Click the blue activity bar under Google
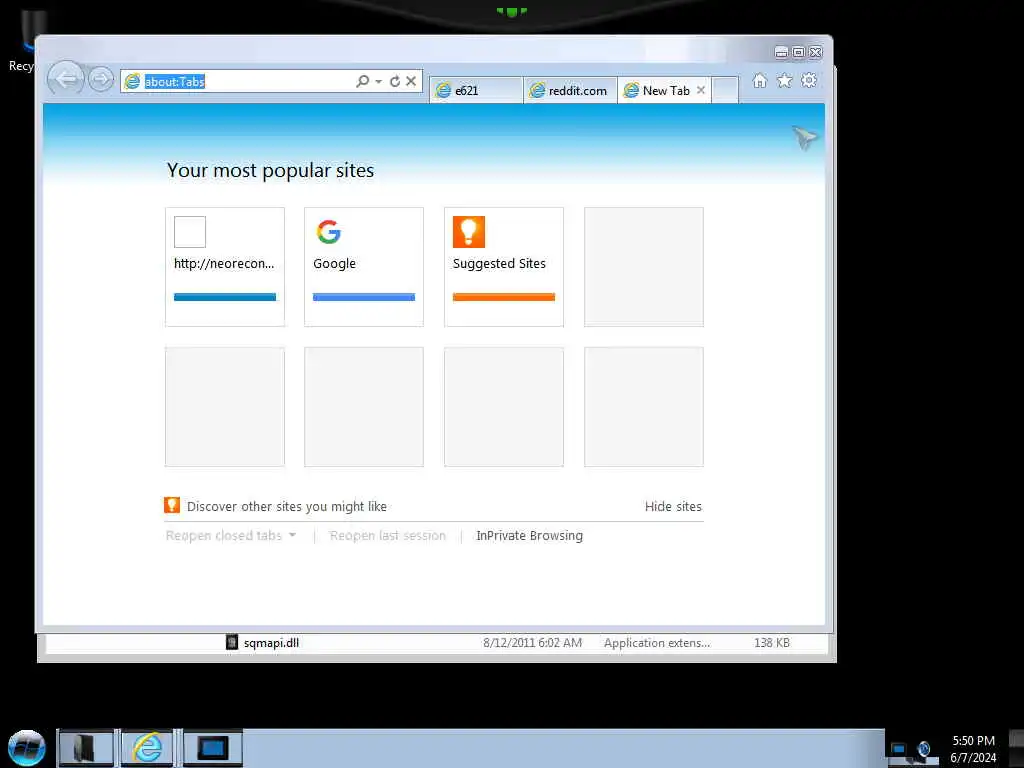 364,297
